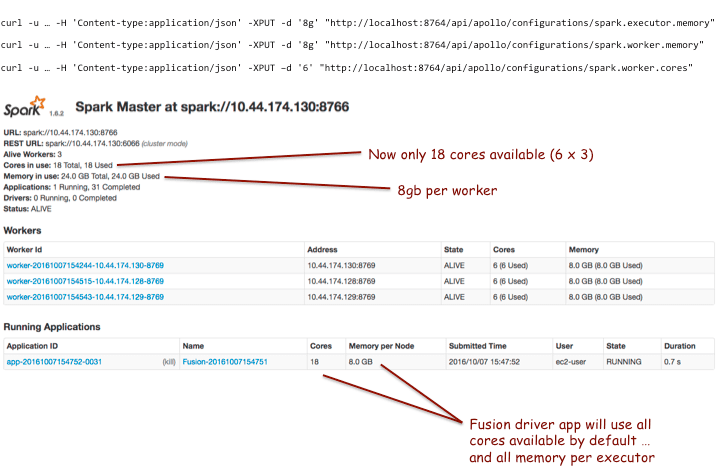
Task: Click the Alive Workers: 3 line
Action: pyautogui.click(x=33, y=154)
